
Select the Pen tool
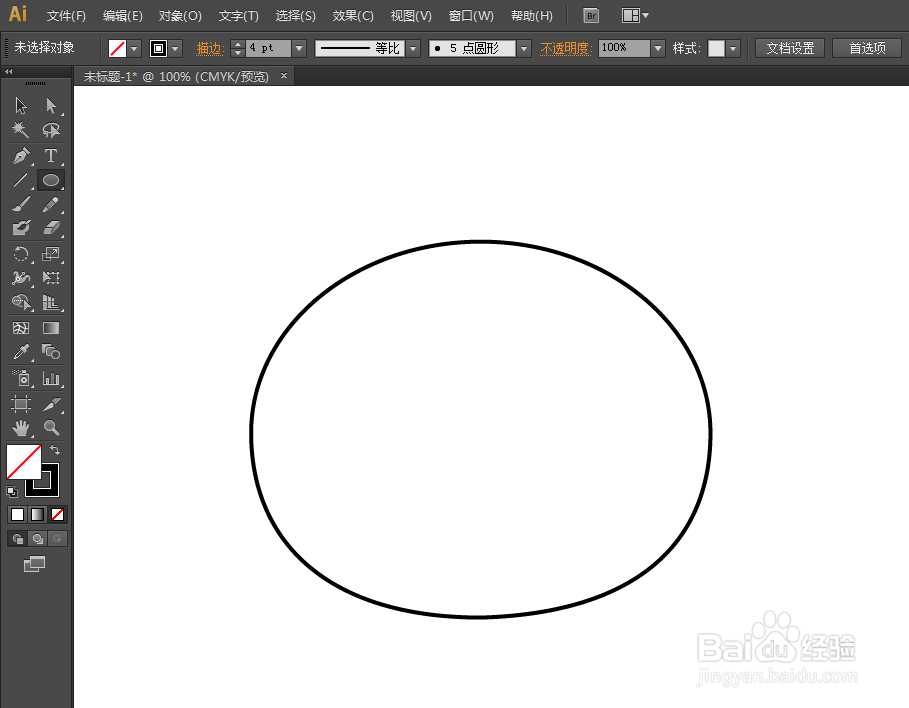click(21, 155)
